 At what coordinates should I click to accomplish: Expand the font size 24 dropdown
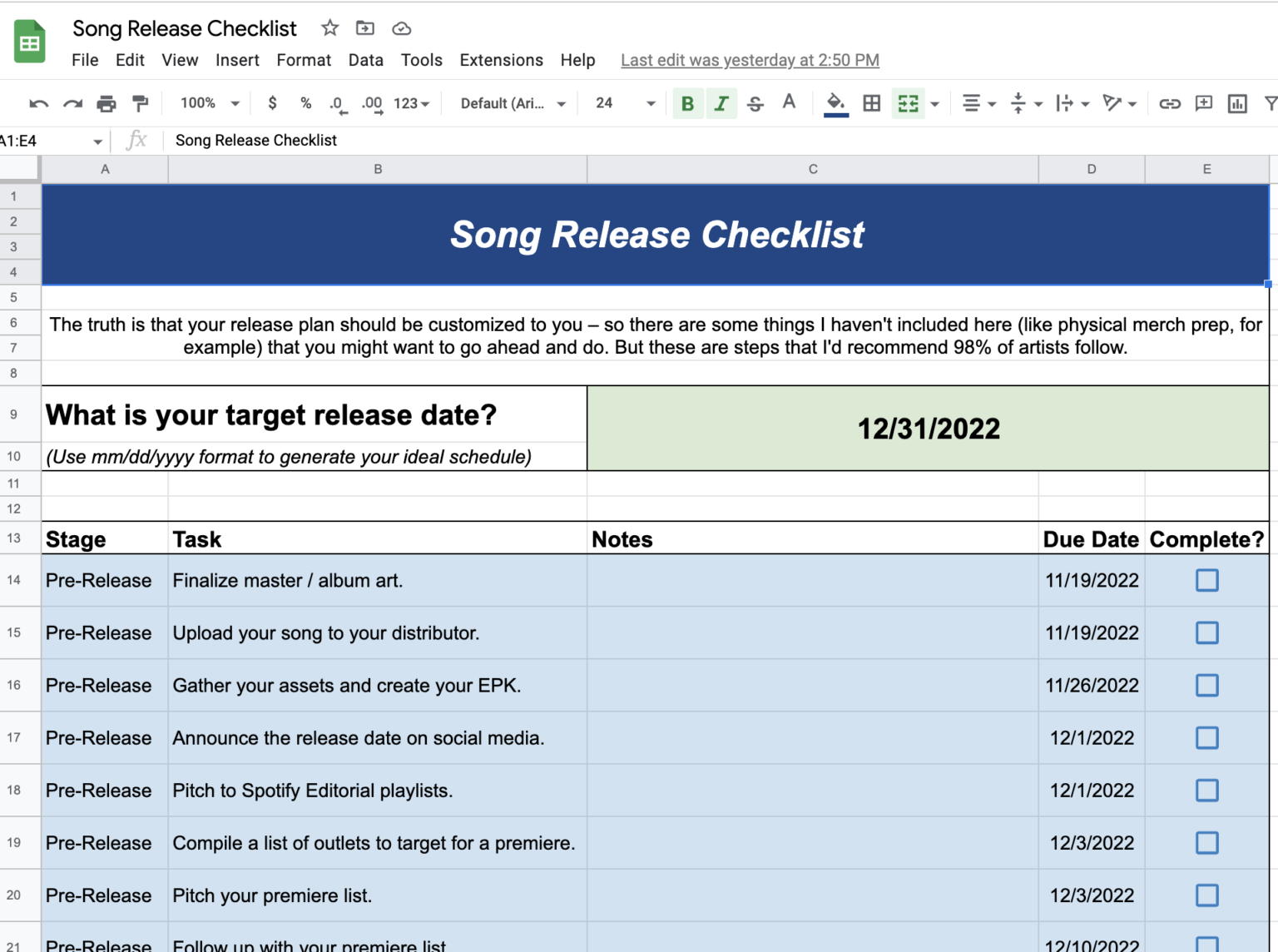point(625,103)
